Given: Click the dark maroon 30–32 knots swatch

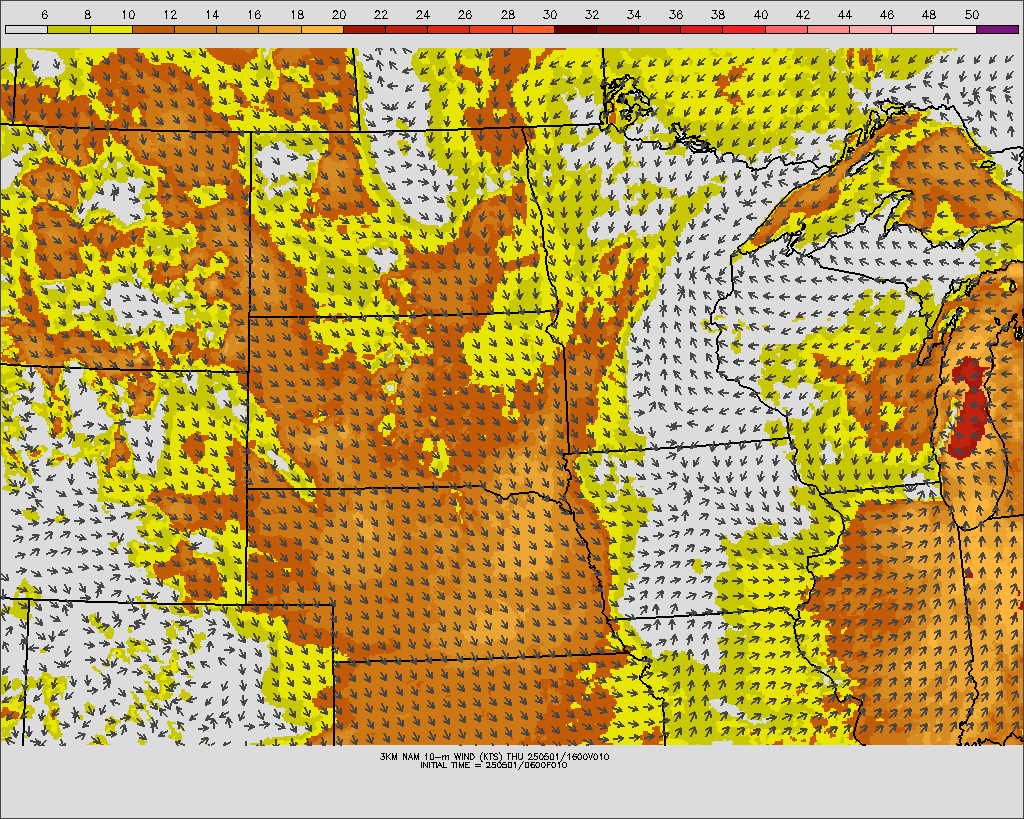Looking at the screenshot, I should 575,29.
